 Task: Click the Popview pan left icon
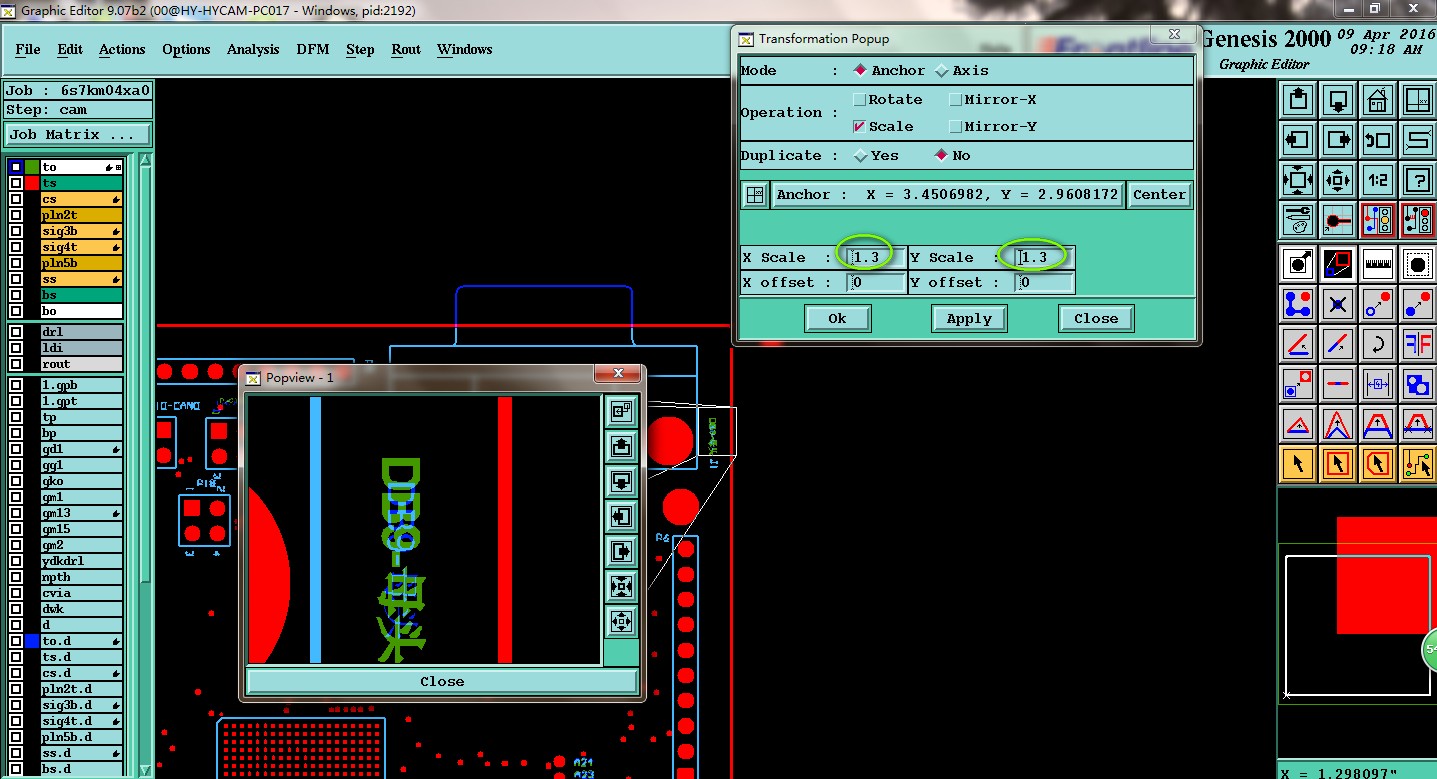pyautogui.click(x=621, y=517)
